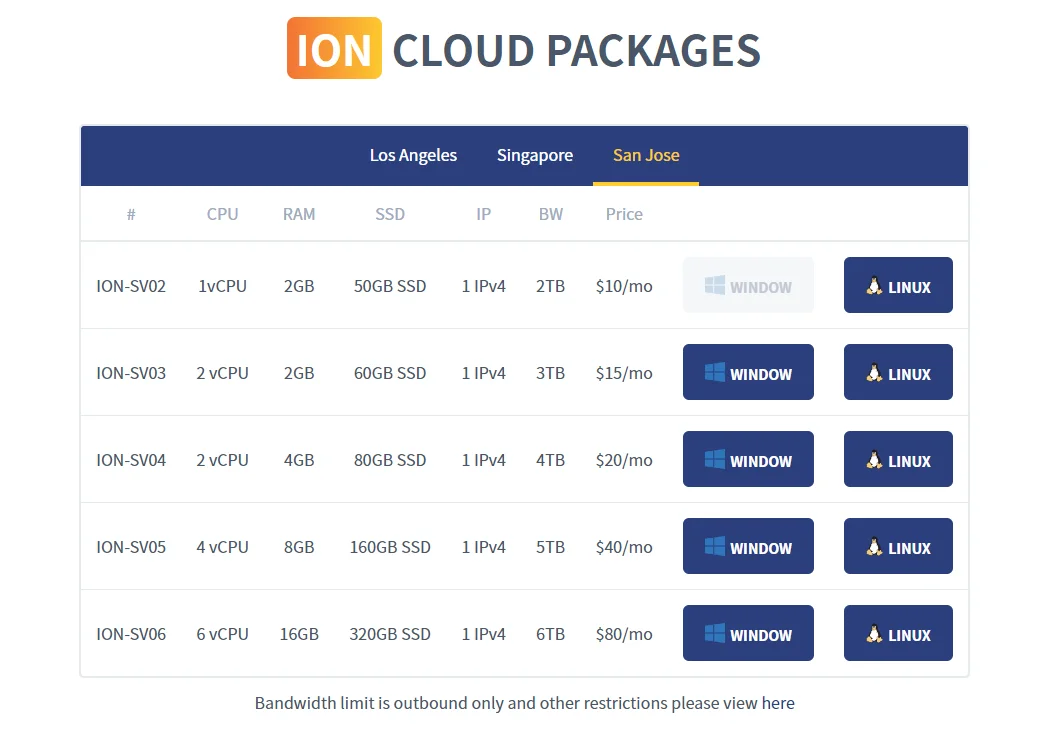Order ION-SV03 with Linux button
This screenshot has width=1060, height=739.
pos(898,373)
